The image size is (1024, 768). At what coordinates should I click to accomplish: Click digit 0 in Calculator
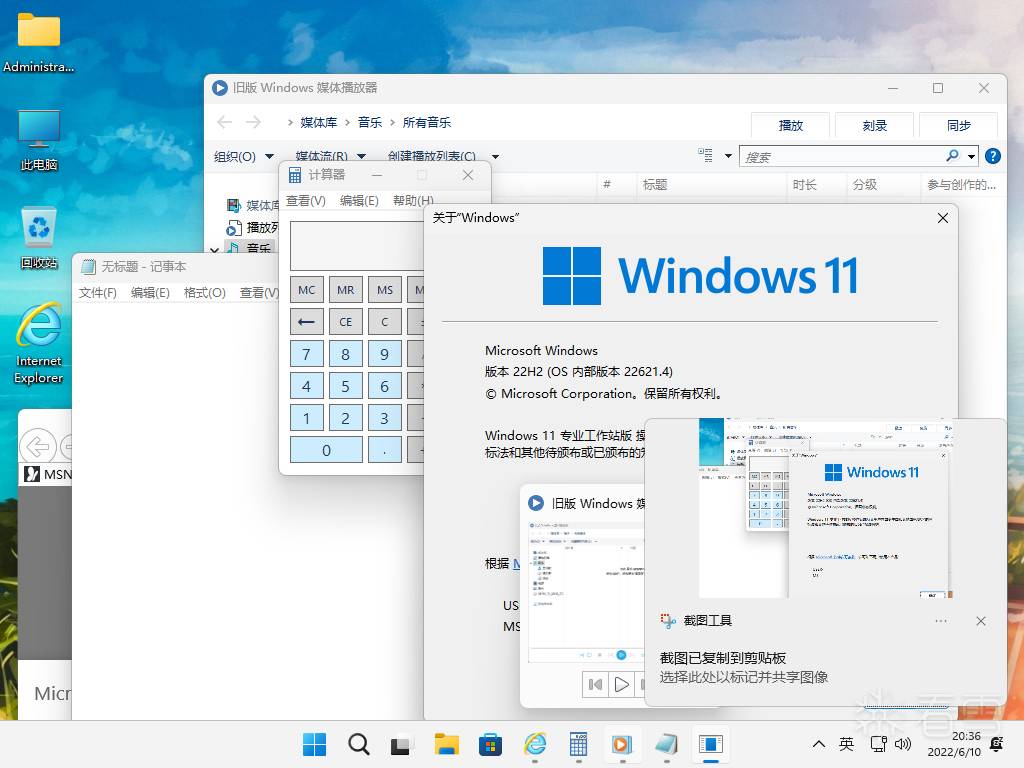point(326,450)
